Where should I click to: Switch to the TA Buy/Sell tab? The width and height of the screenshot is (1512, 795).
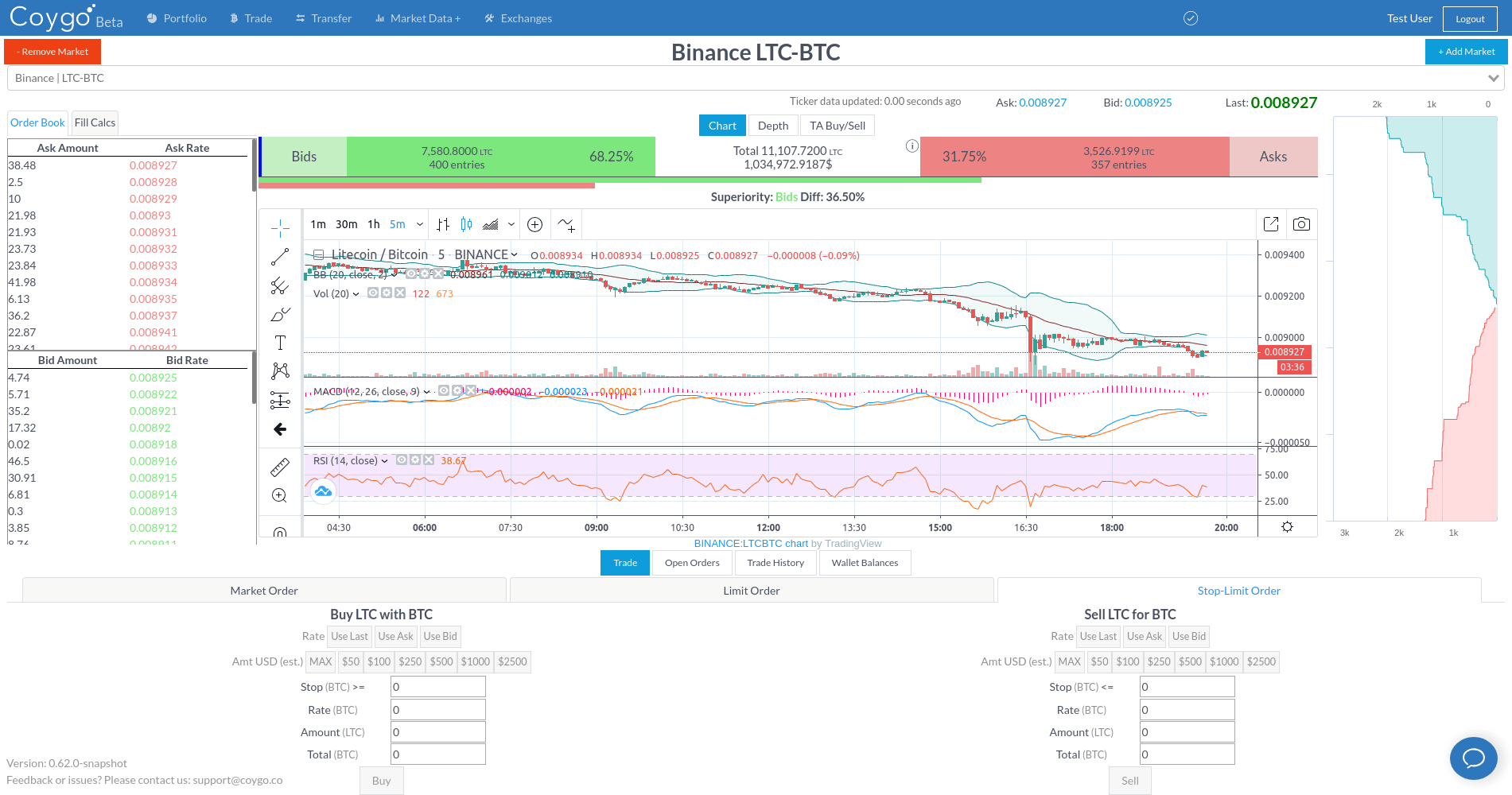[838, 126]
